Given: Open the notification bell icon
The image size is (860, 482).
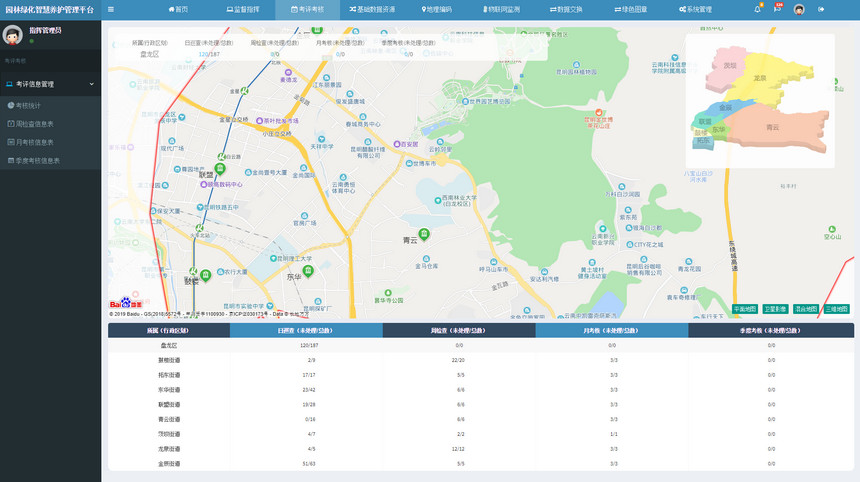Looking at the screenshot, I should pyautogui.click(x=757, y=9).
